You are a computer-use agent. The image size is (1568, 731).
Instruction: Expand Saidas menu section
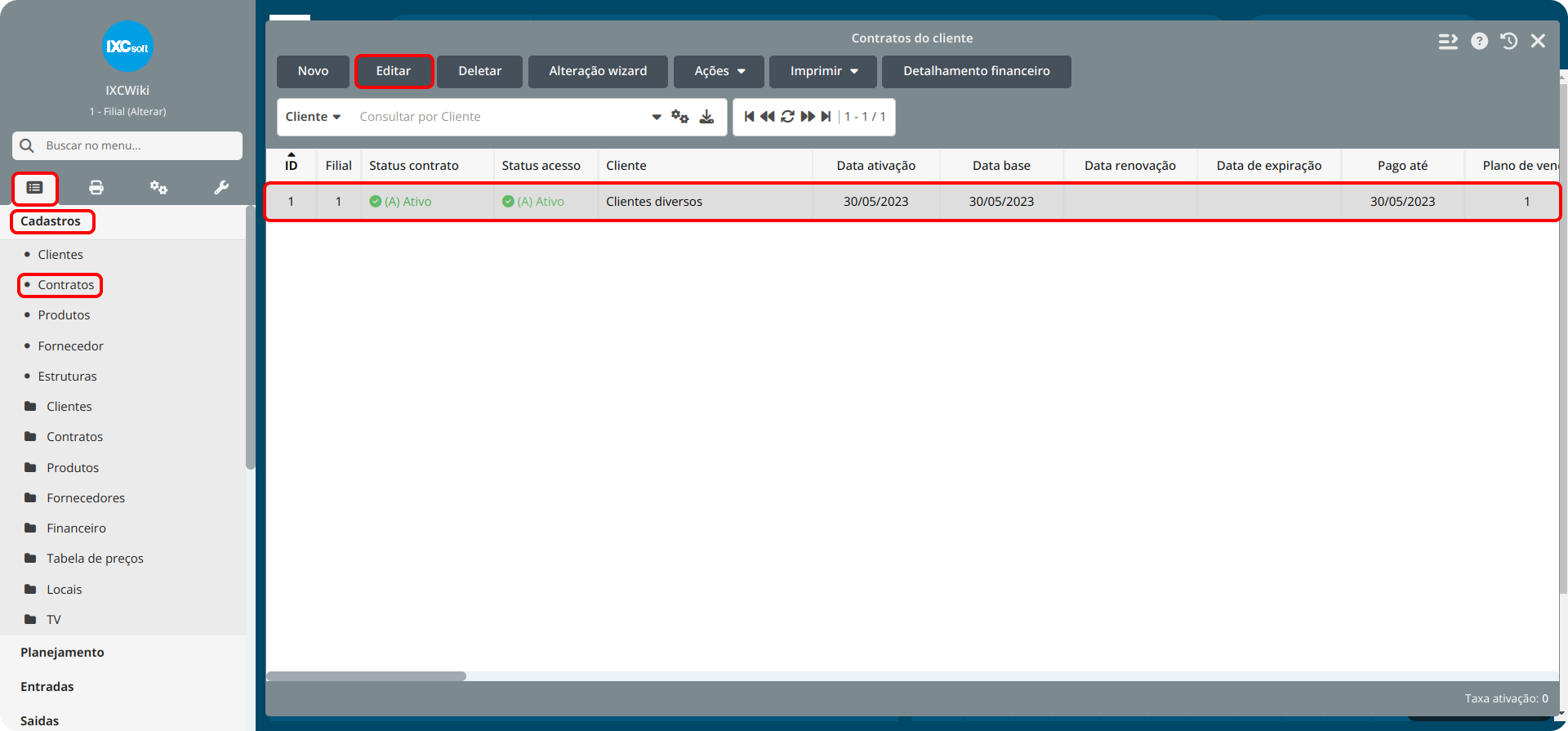point(39,721)
